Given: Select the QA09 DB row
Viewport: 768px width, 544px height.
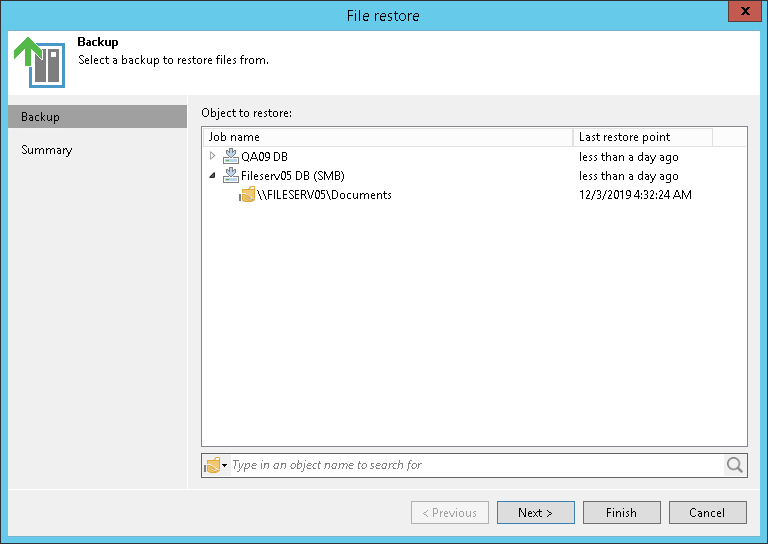Looking at the screenshot, I should click(474, 156).
